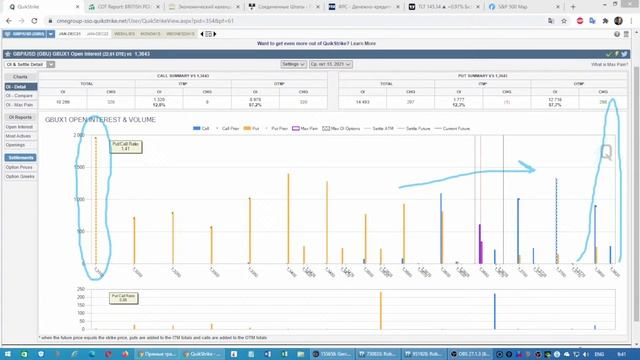This screenshot has width=640, height=360.
Task: Select the Mondays expiration tab
Action: click(x=150, y=34)
